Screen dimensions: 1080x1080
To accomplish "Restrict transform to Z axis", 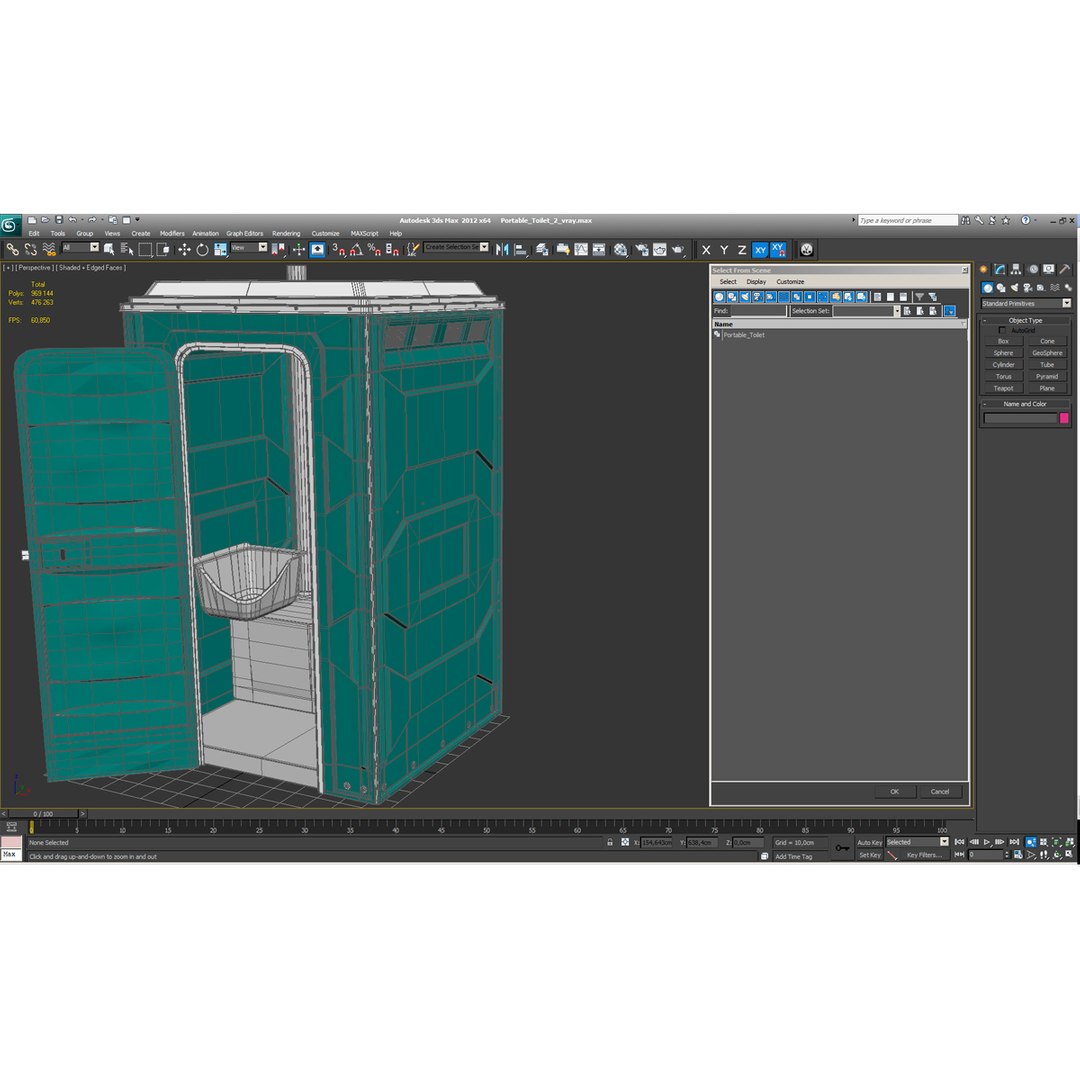I will (742, 250).
